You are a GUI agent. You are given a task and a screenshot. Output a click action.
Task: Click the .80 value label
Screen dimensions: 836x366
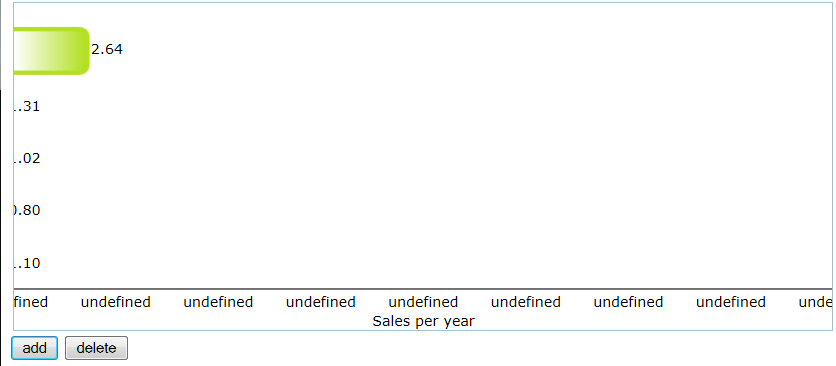(x=27, y=210)
